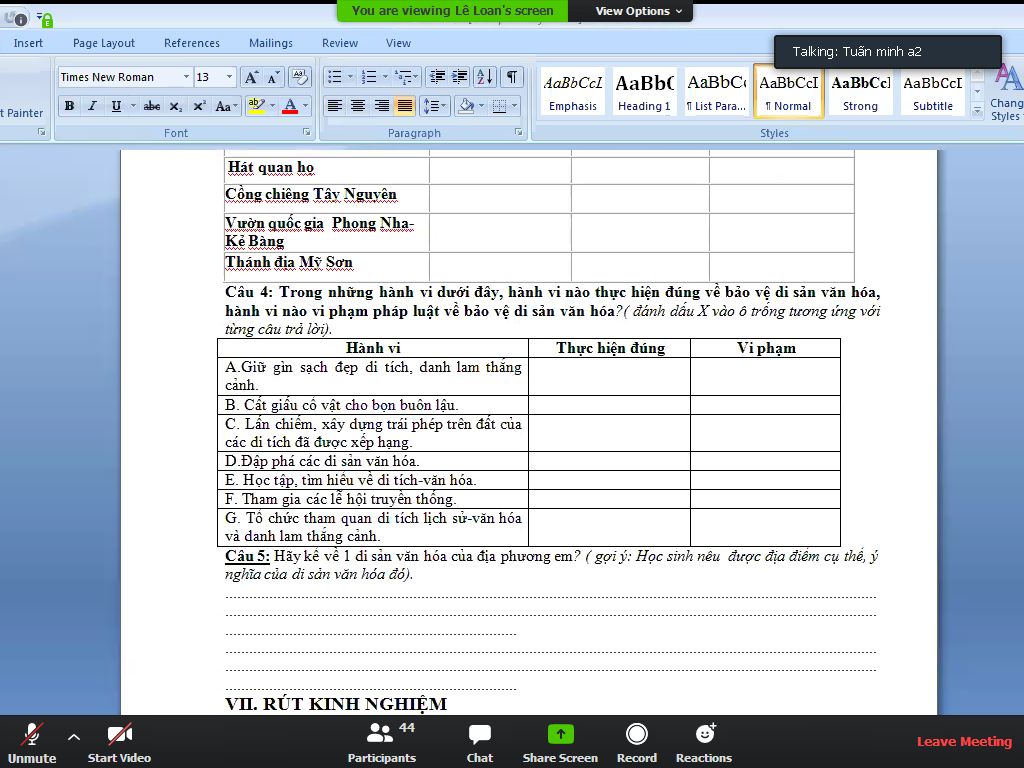
Task: Open highlight color dropdown arrow
Action: 272,106
